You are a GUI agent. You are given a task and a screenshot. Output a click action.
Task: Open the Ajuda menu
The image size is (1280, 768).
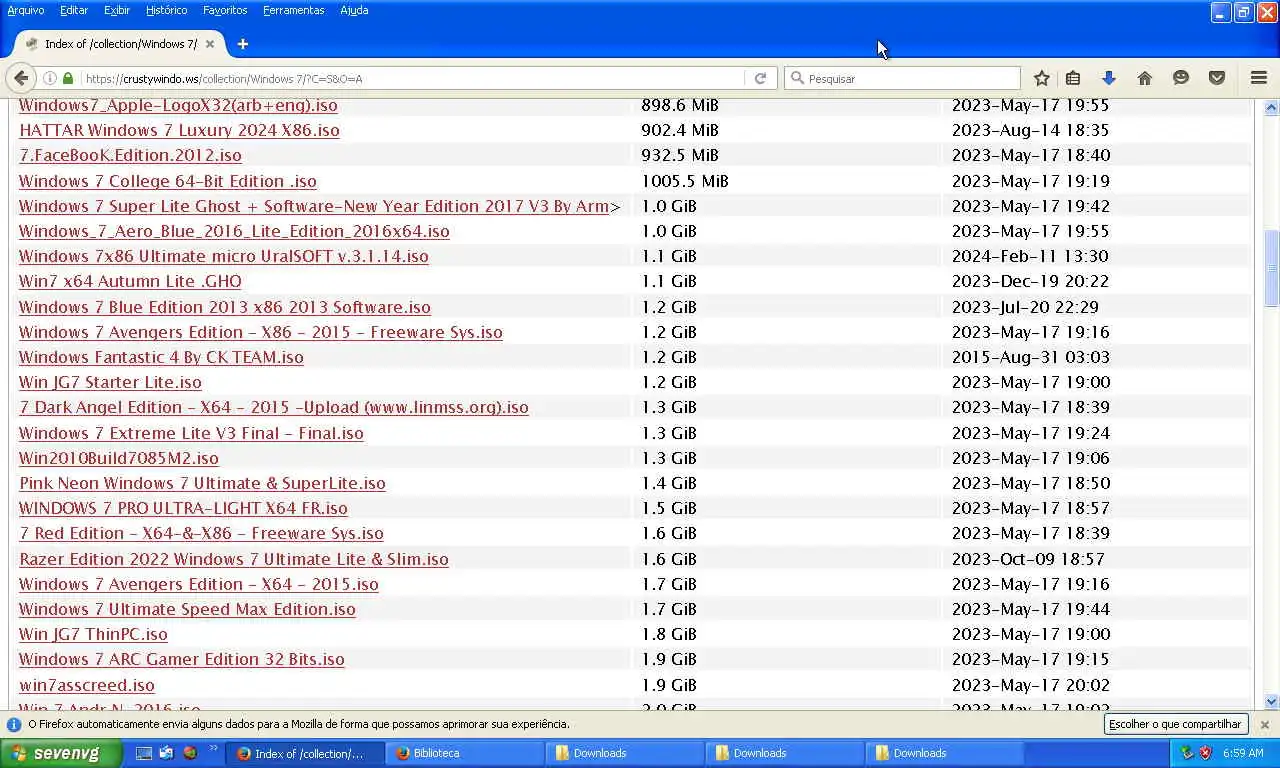click(x=354, y=10)
